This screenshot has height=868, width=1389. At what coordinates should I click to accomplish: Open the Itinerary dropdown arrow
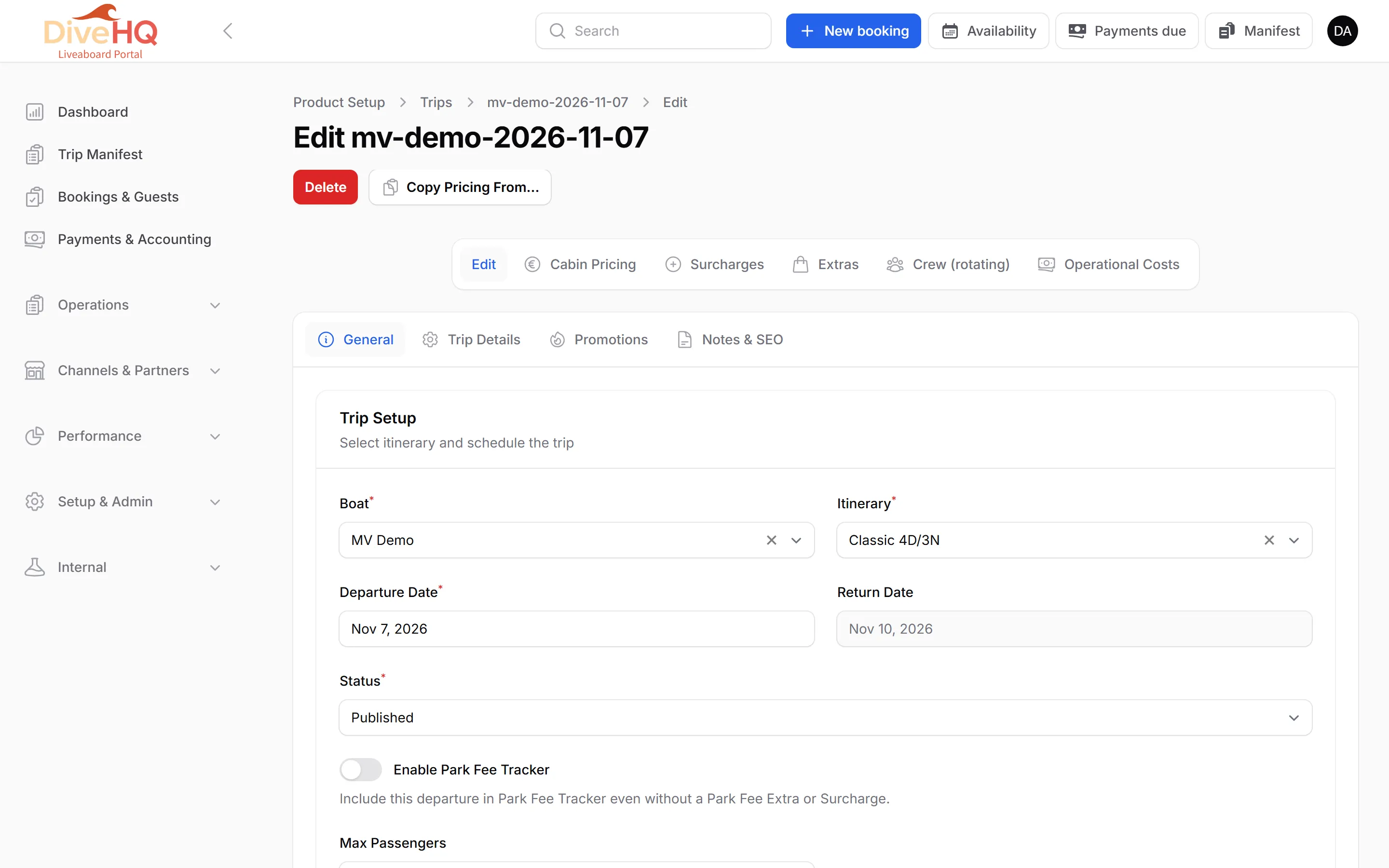tap(1294, 540)
